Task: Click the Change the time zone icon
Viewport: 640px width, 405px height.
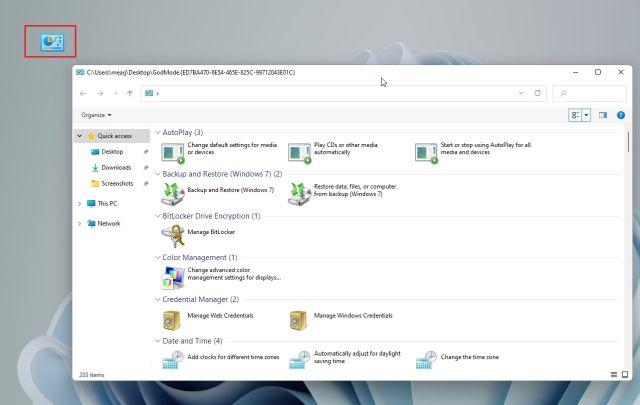Action: click(427, 360)
